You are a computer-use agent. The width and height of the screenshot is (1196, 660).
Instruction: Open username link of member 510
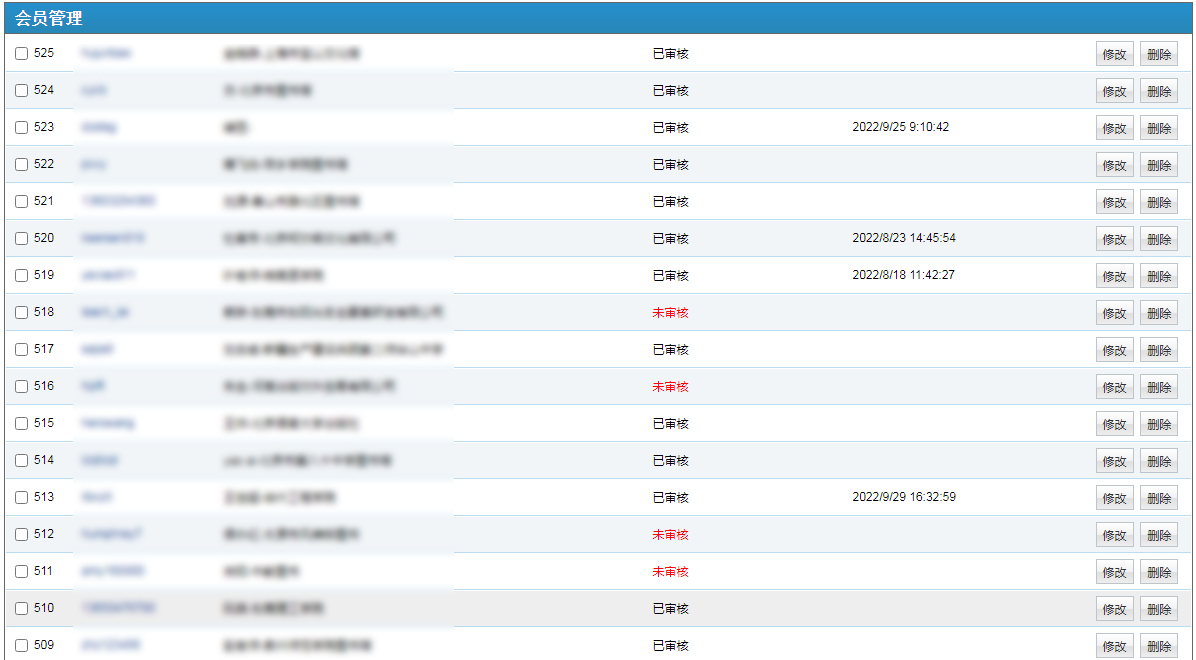(118, 608)
